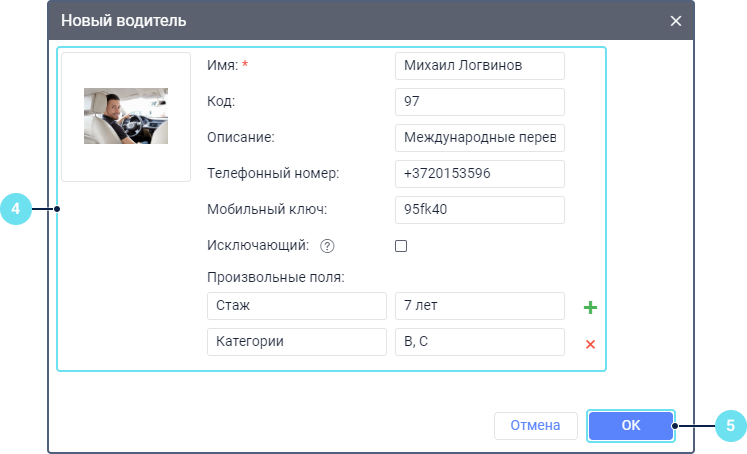Remove the Категории custom field with red cross

pyautogui.click(x=590, y=344)
